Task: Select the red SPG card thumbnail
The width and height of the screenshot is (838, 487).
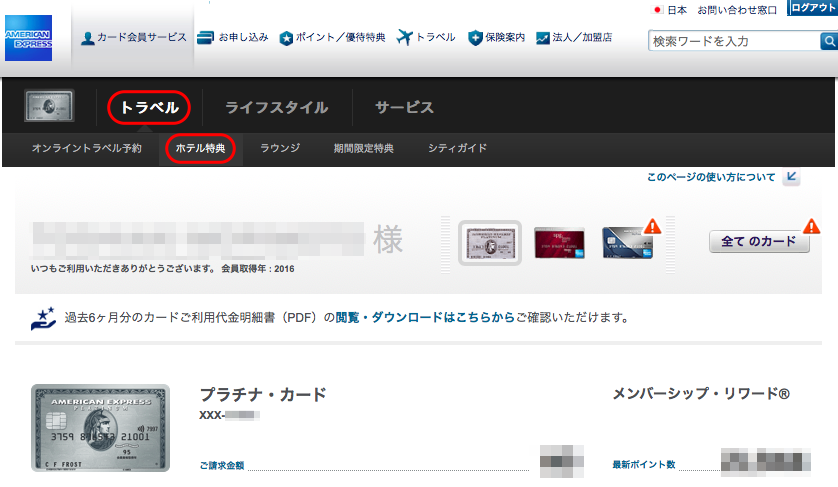Action: point(559,243)
